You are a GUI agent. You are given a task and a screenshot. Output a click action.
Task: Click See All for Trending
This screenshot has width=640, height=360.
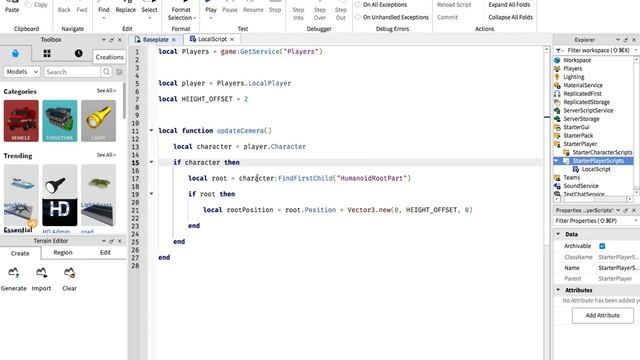pyautogui.click(x=106, y=155)
